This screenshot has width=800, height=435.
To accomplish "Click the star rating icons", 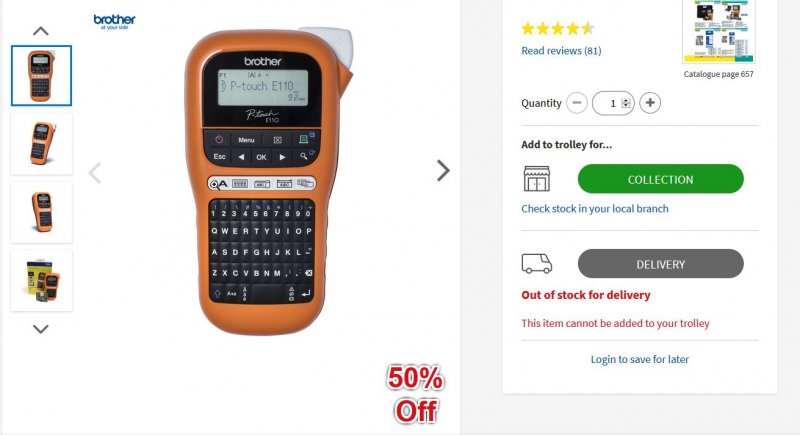I will click(558, 29).
